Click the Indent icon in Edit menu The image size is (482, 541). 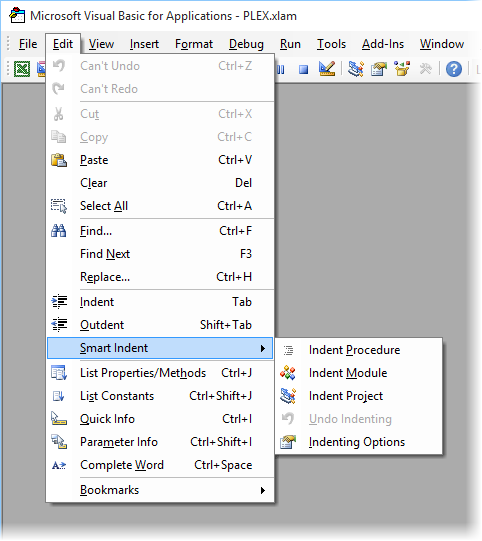(59, 302)
